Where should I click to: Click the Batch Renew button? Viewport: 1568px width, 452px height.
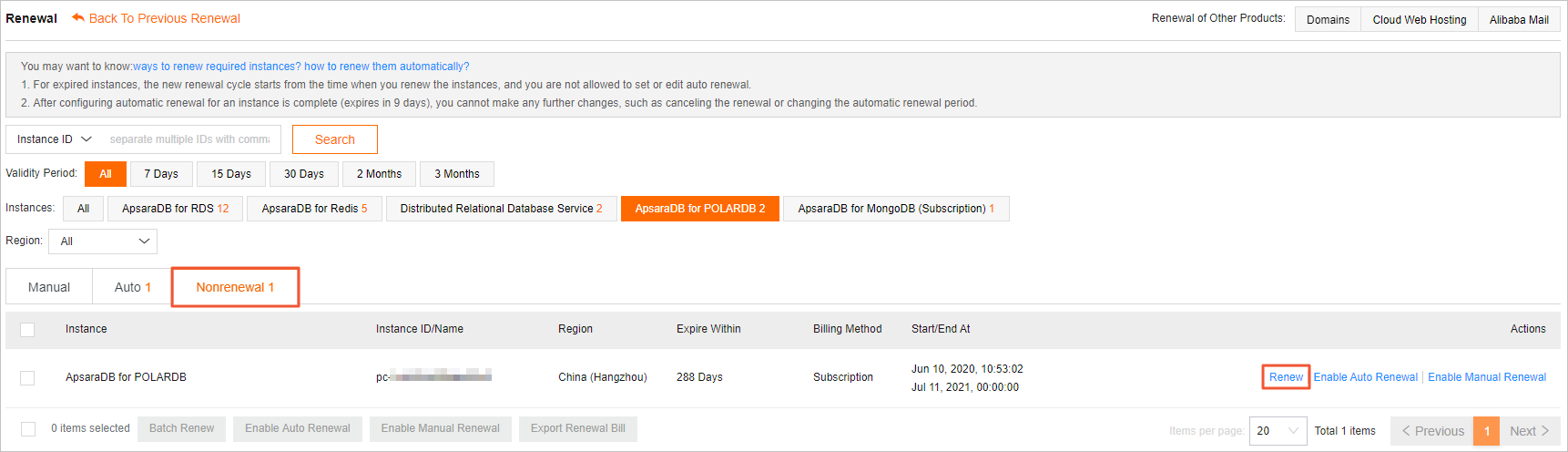[181, 428]
